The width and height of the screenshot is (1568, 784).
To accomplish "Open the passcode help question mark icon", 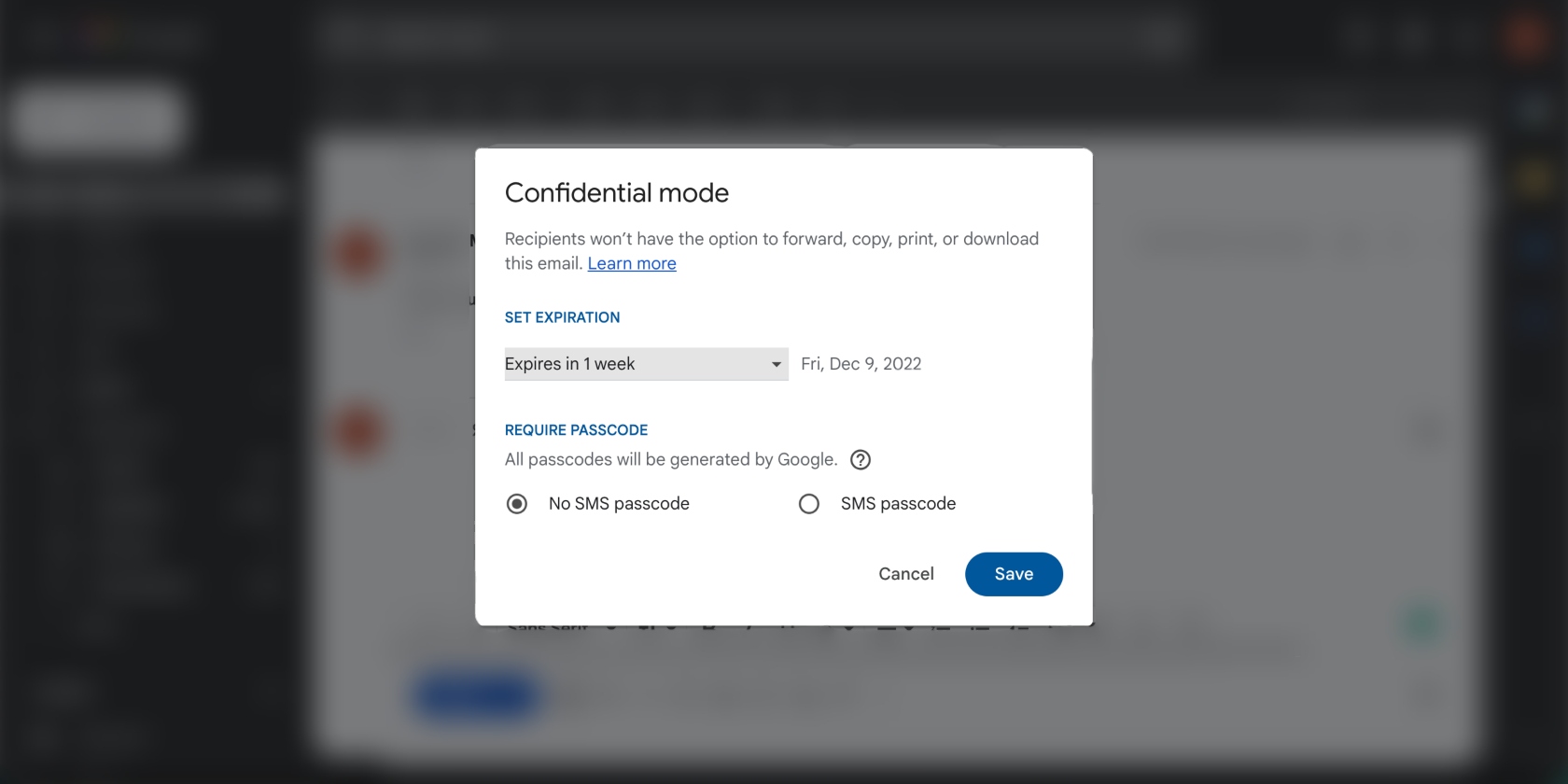I will click(x=861, y=459).
